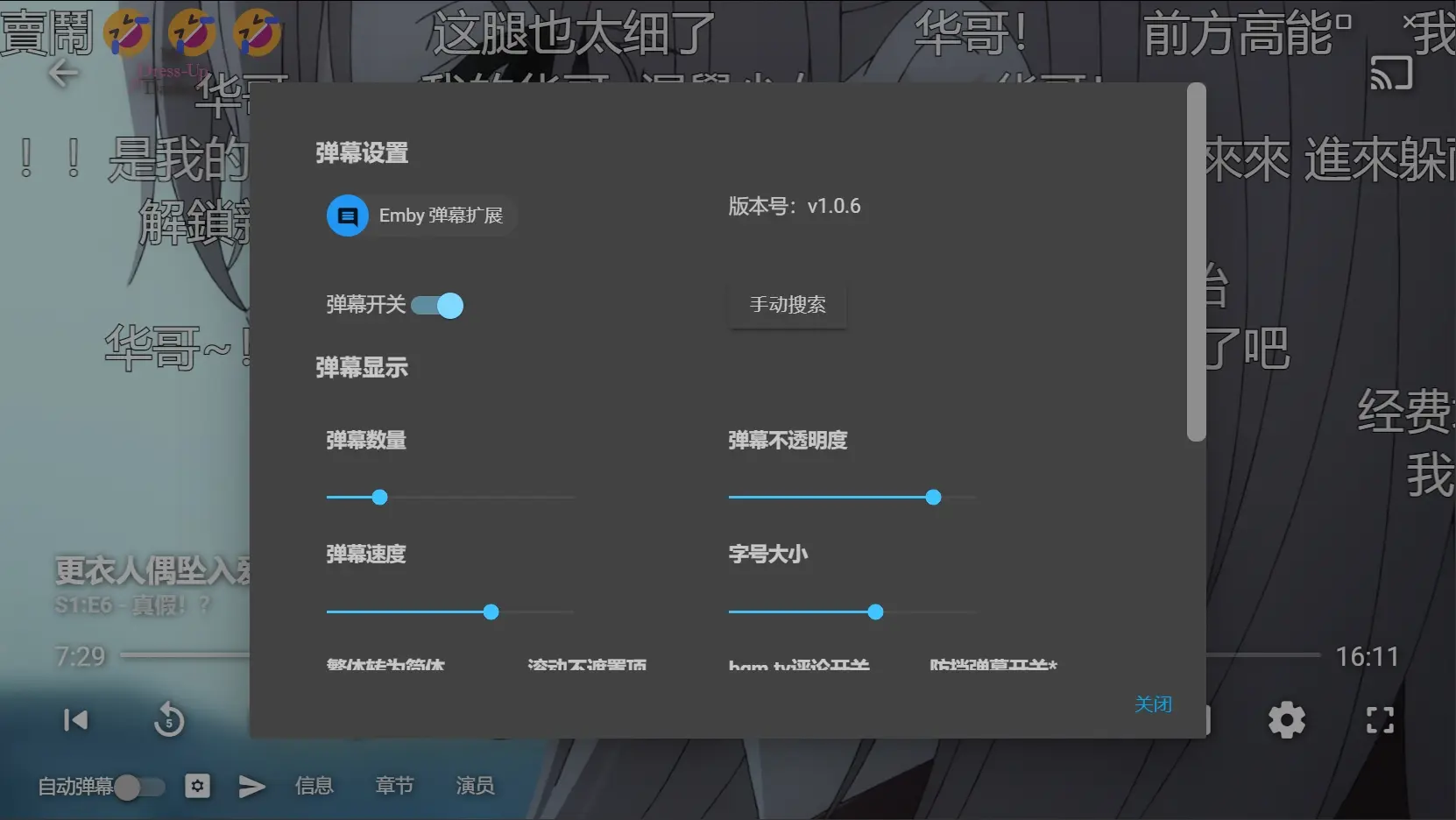Viewport: 1456px width, 820px height.
Task: Click the 手动搜索 button
Action: pos(787,305)
